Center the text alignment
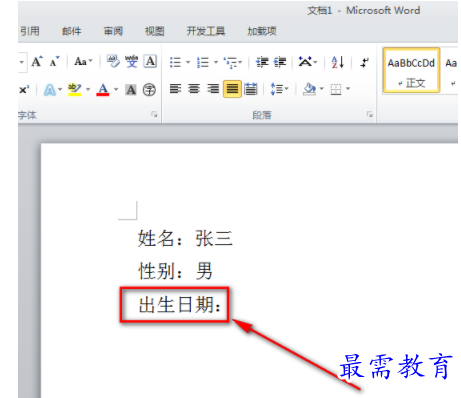 click(x=194, y=89)
